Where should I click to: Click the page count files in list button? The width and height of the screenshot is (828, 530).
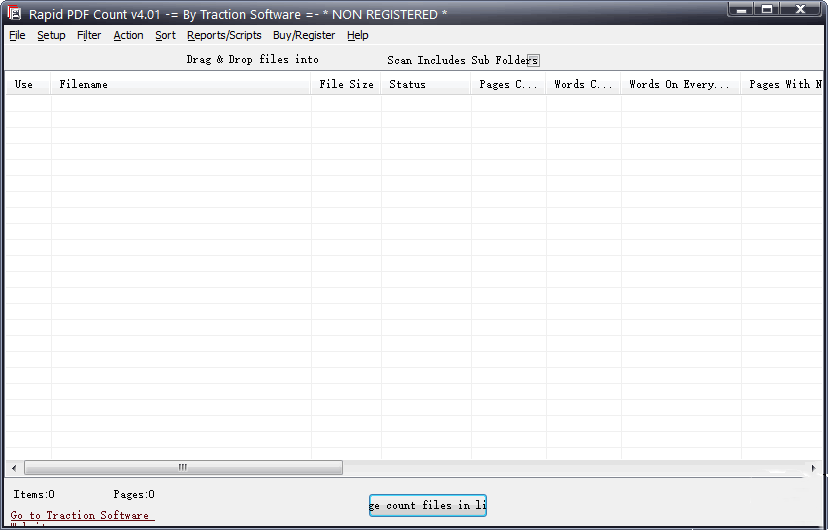click(x=428, y=505)
